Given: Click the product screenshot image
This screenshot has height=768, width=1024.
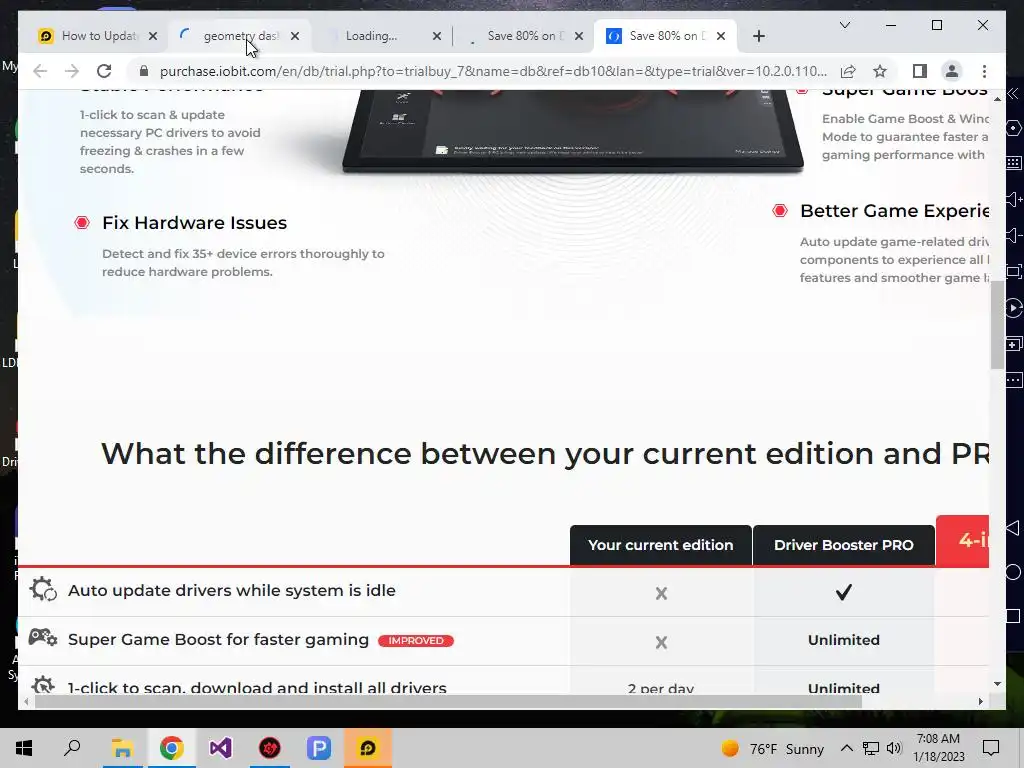Looking at the screenshot, I should [x=573, y=131].
